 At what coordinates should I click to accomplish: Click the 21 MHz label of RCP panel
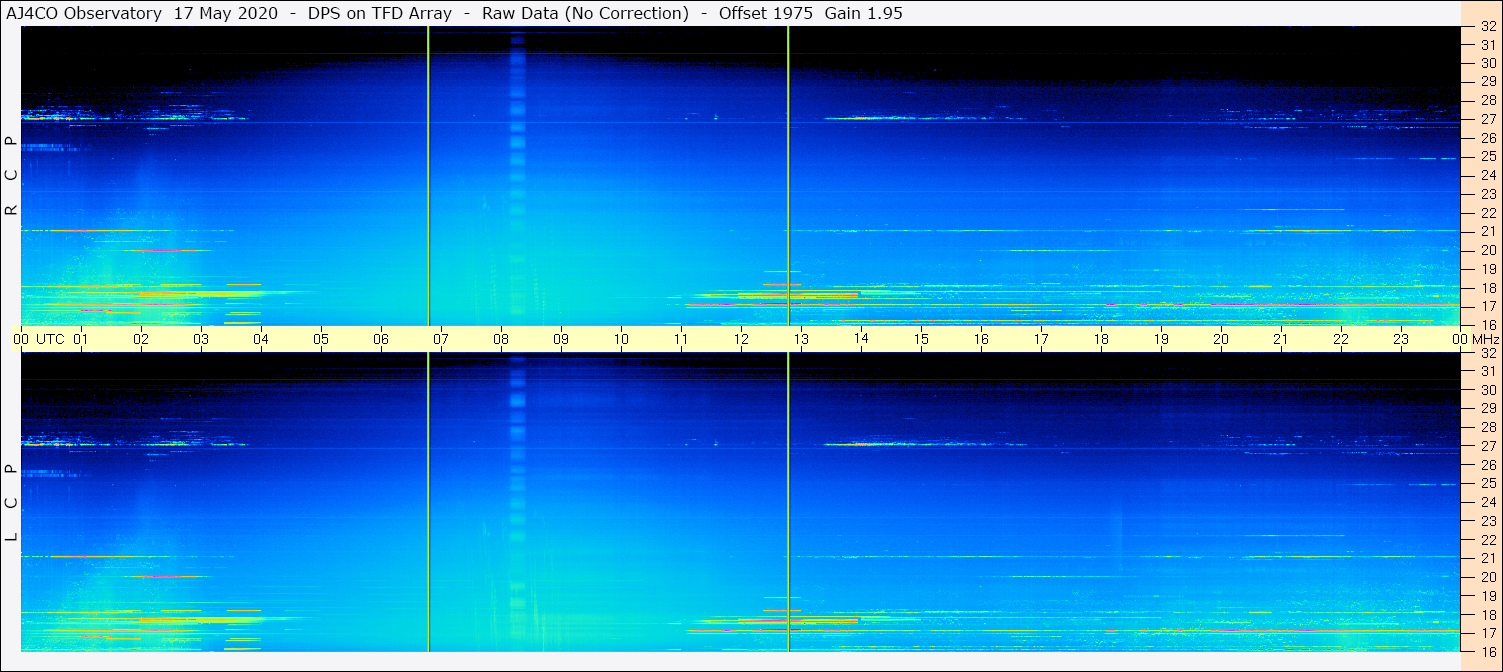(1488, 231)
